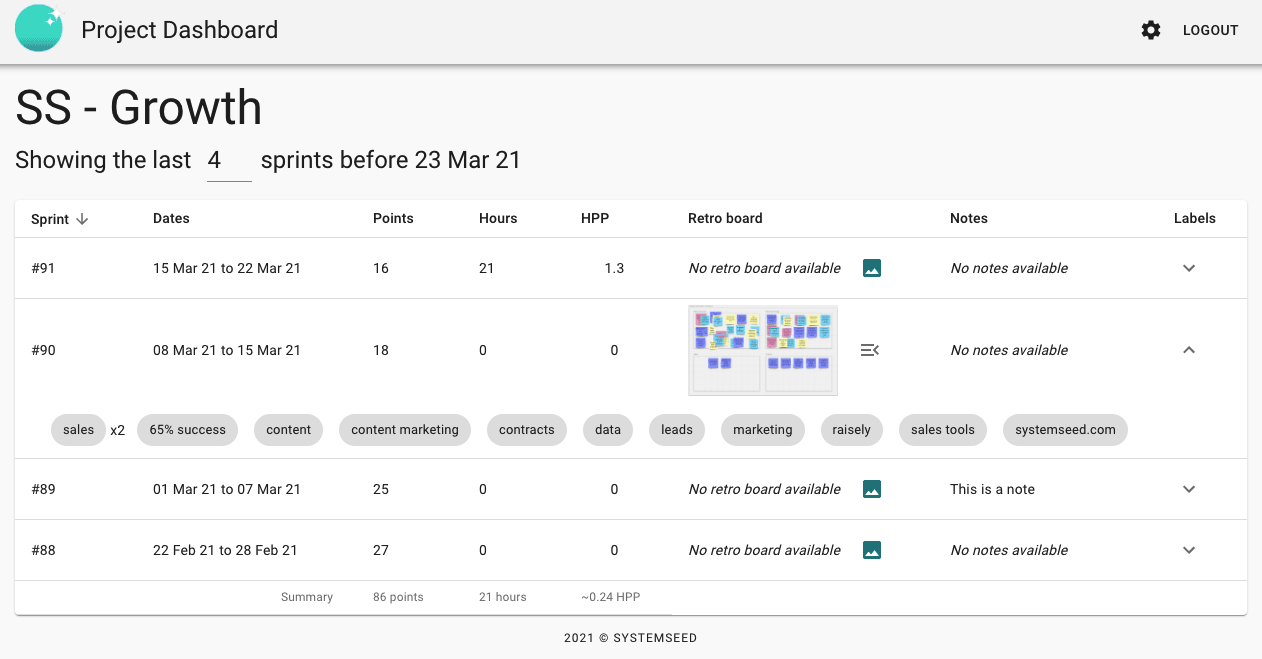
Task: Click the notes list icon in sprint #90
Action: click(870, 350)
